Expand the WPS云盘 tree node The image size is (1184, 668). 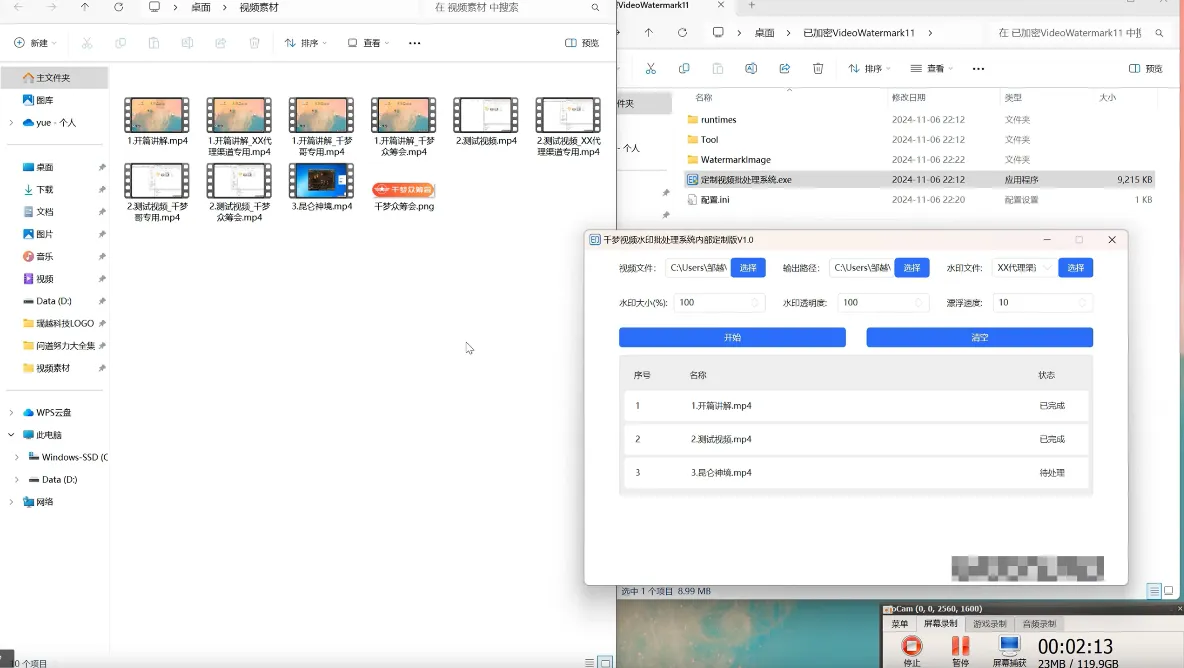click(11, 412)
